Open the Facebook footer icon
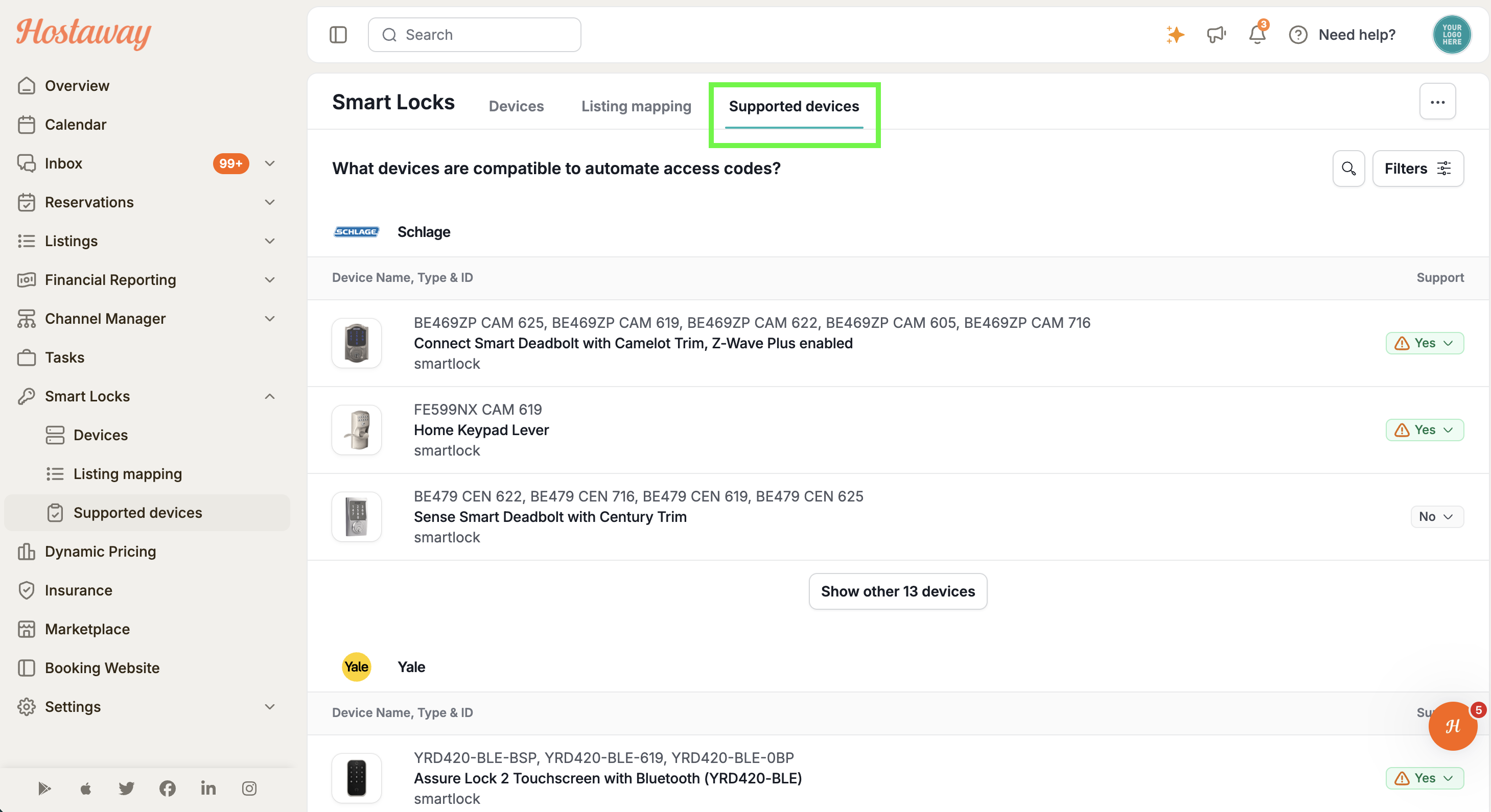Viewport: 1491px width, 812px height. pyautogui.click(x=167, y=789)
